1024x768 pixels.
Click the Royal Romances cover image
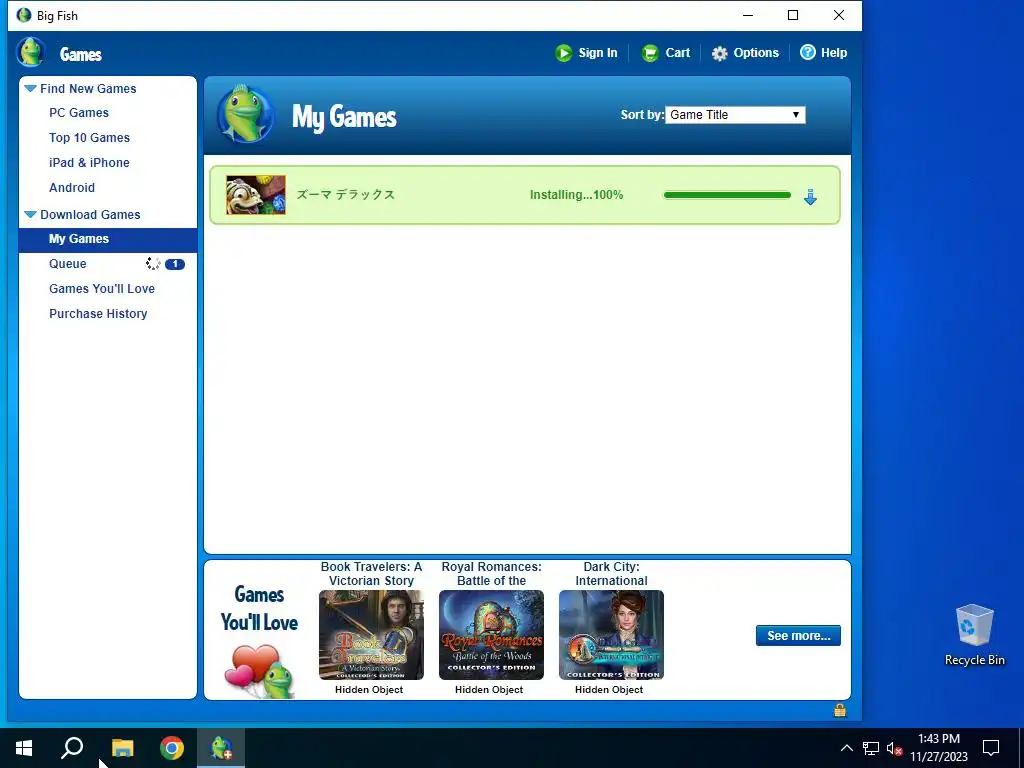[491, 635]
